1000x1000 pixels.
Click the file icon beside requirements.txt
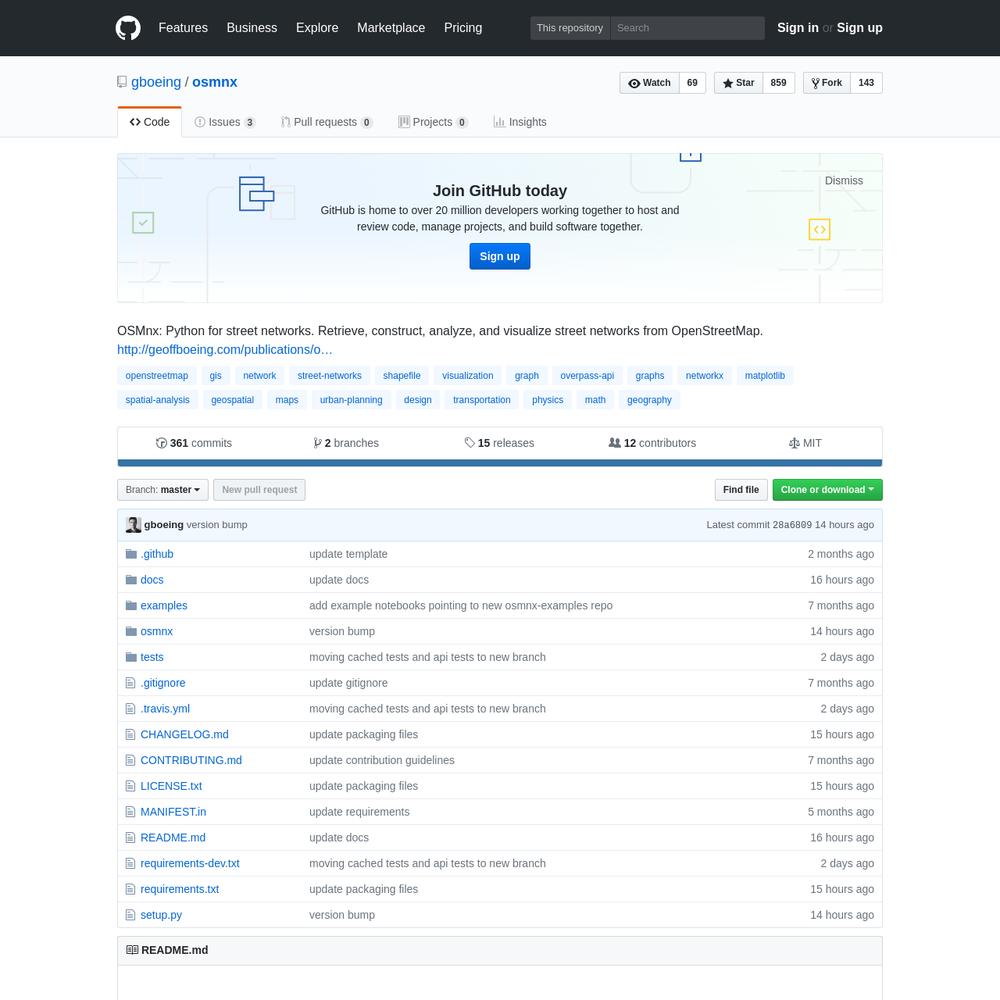(x=131, y=889)
